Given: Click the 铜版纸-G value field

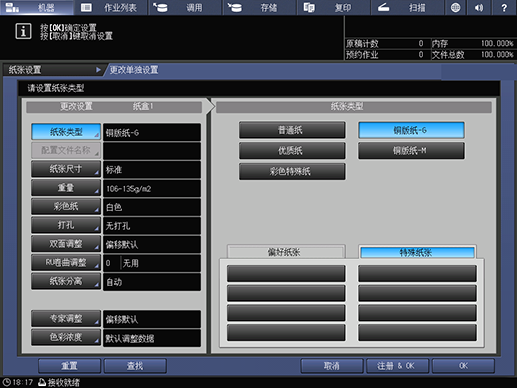Looking at the screenshot, I should pyautogui.click(x=152, y=133).
